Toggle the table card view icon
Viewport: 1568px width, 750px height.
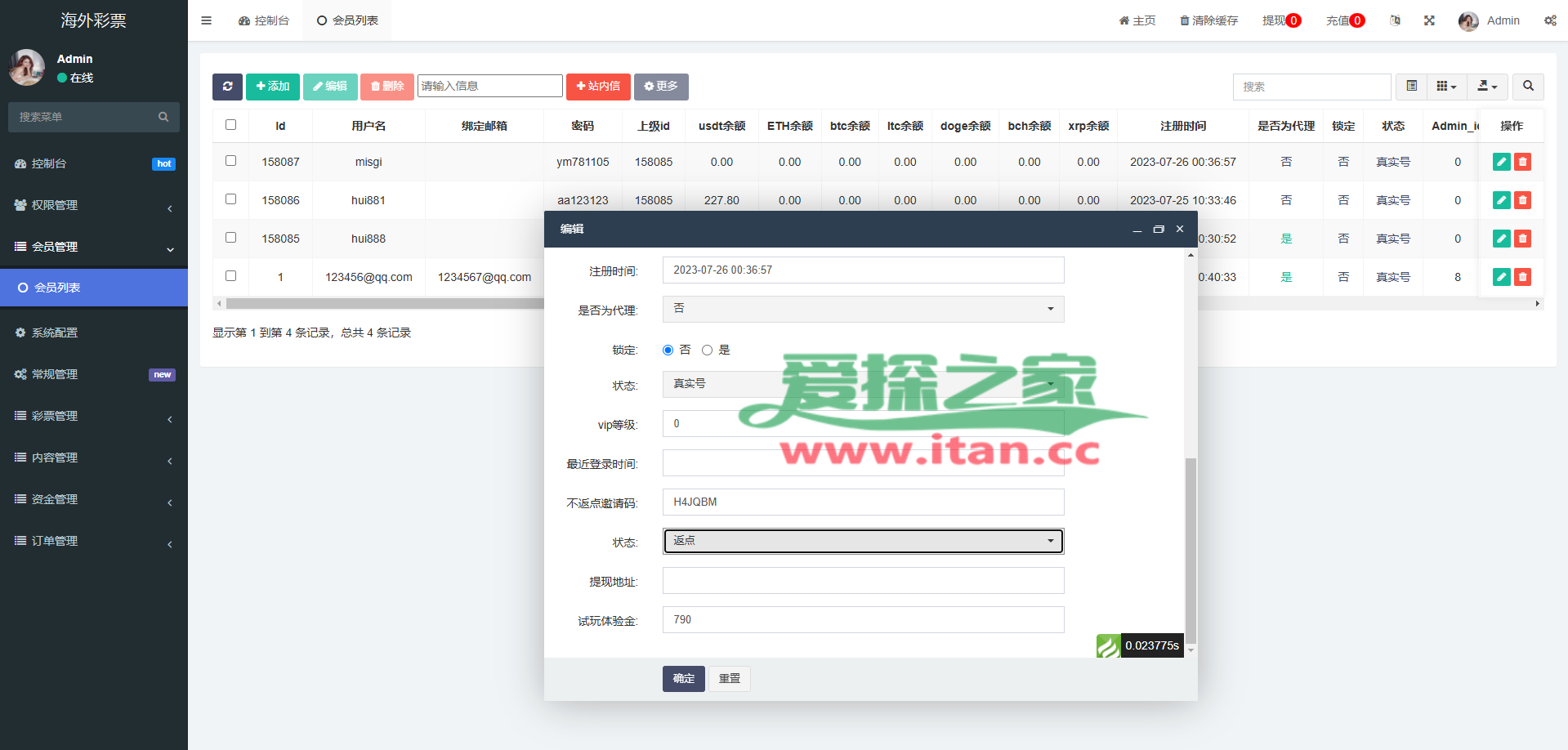click(x=1411, y=87)
